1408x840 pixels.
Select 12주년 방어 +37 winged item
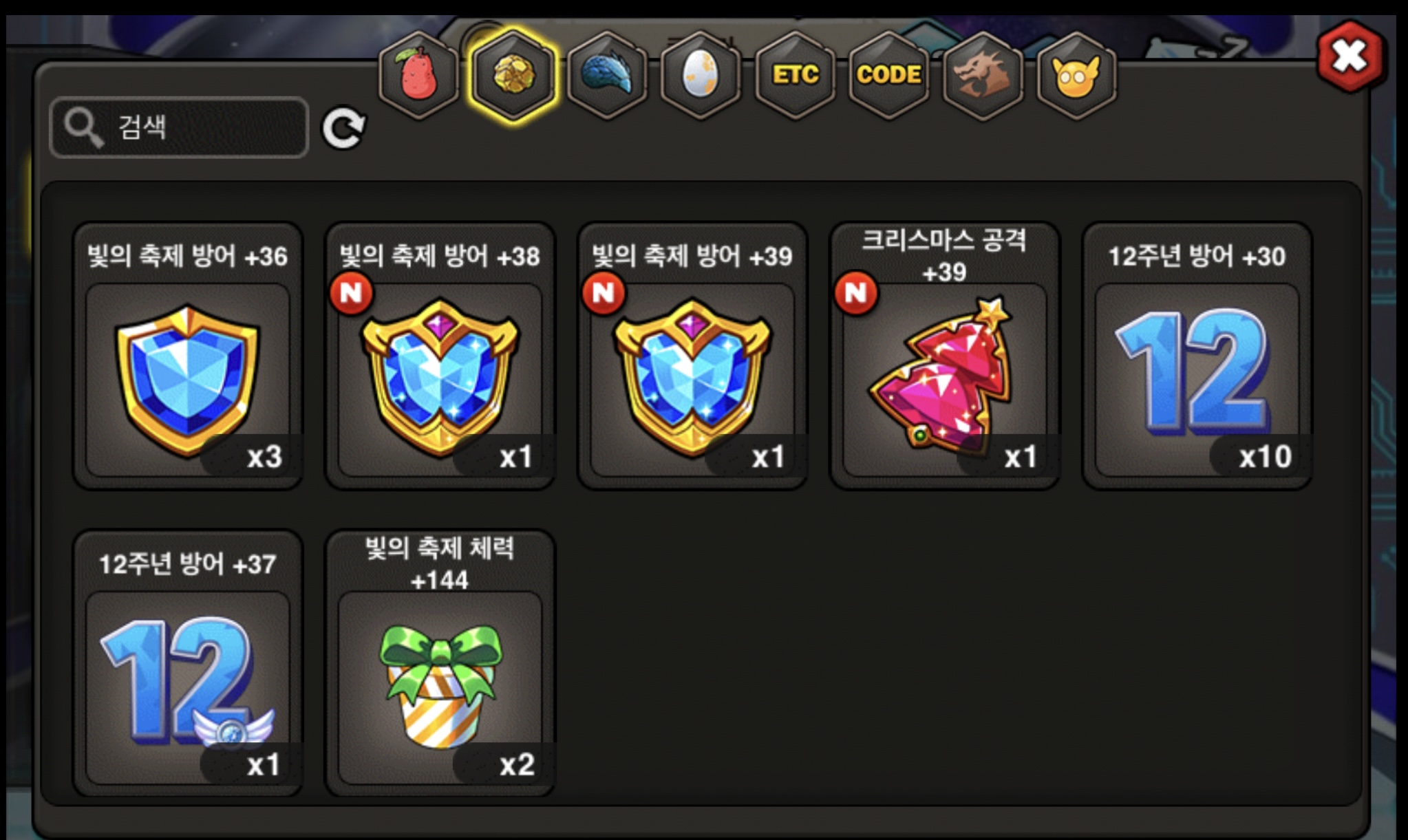tap(188, 663)
